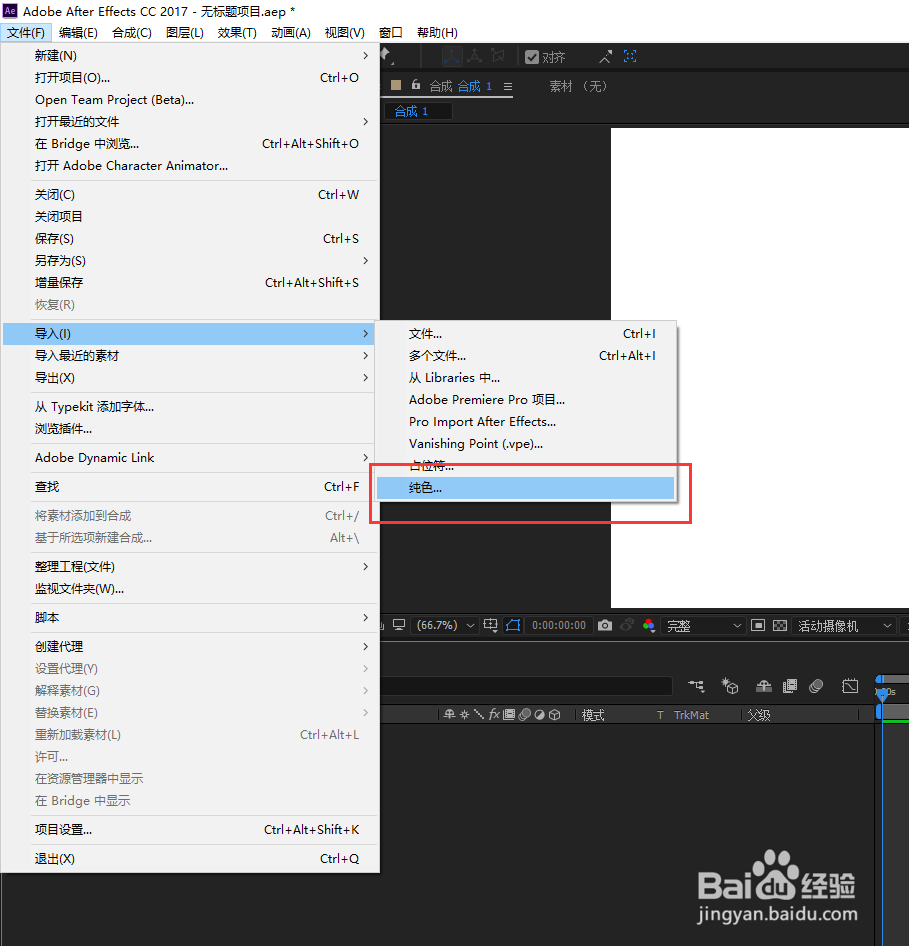909x946 pixels.
Task: Click the 父级 column header
Action: click(759, 715)
